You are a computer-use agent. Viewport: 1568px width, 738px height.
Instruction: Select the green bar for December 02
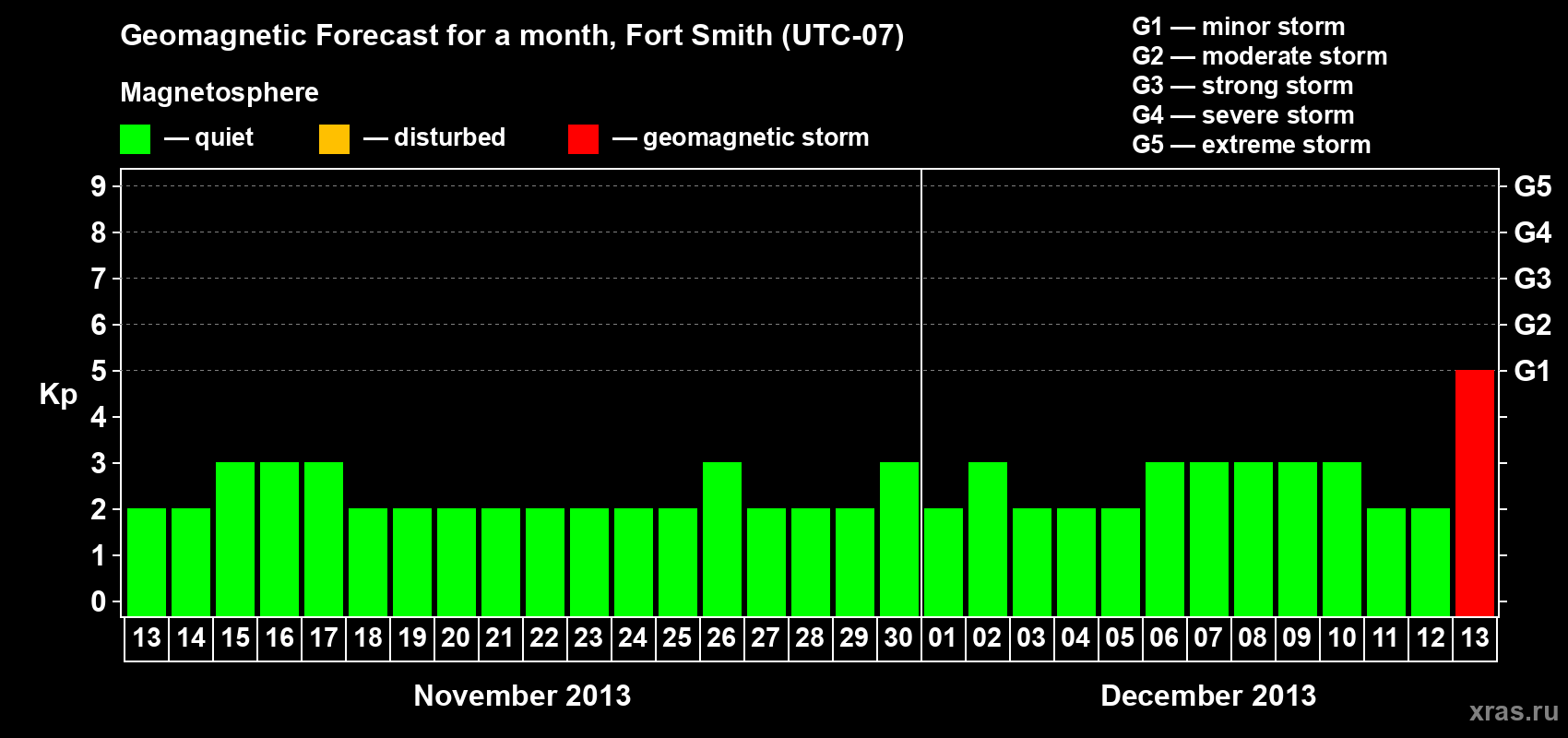point(988,539)
